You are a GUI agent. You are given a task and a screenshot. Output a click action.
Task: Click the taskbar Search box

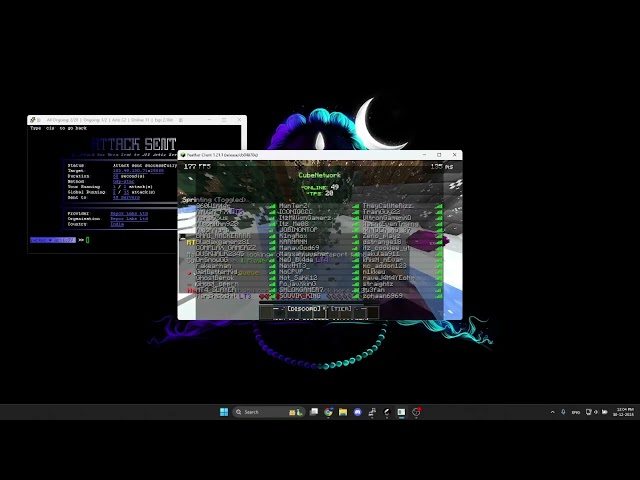(x=269, y=412)
